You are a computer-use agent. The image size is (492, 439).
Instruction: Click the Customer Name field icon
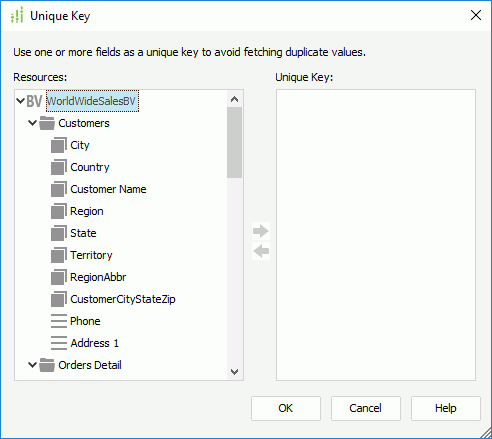click(59, 189)
